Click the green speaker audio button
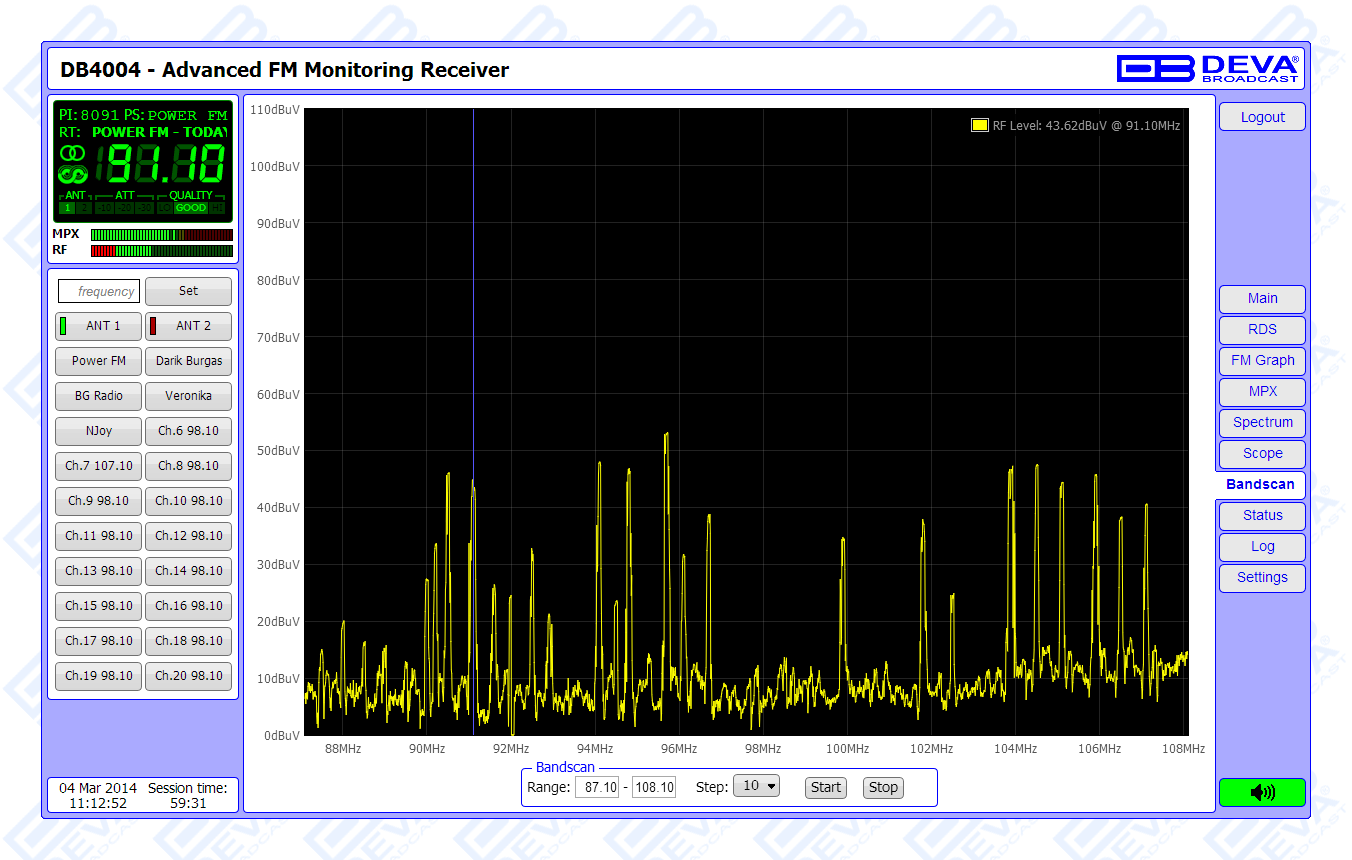 coord(1262,792)
